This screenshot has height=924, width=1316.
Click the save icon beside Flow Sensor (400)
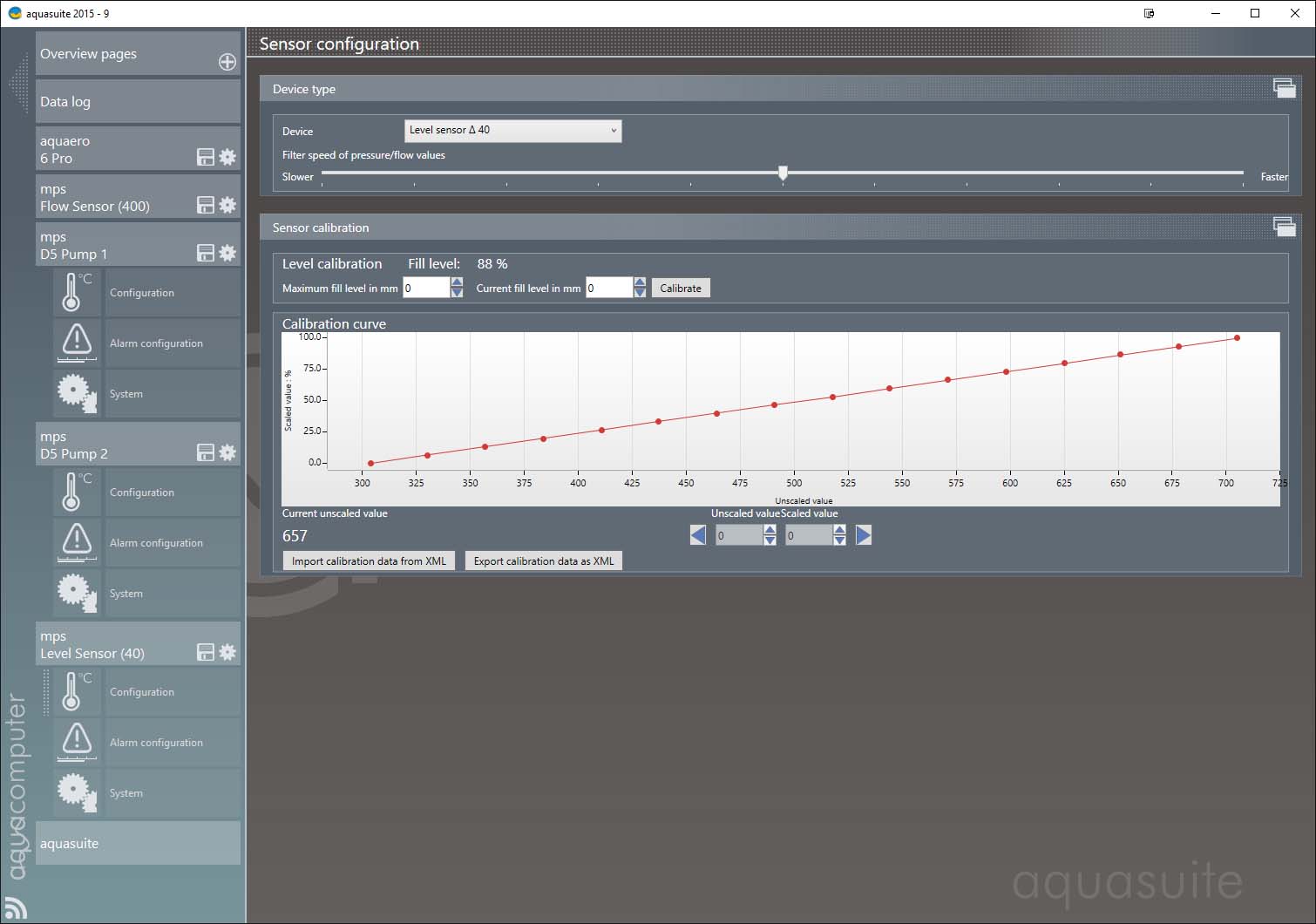[206, 205]
